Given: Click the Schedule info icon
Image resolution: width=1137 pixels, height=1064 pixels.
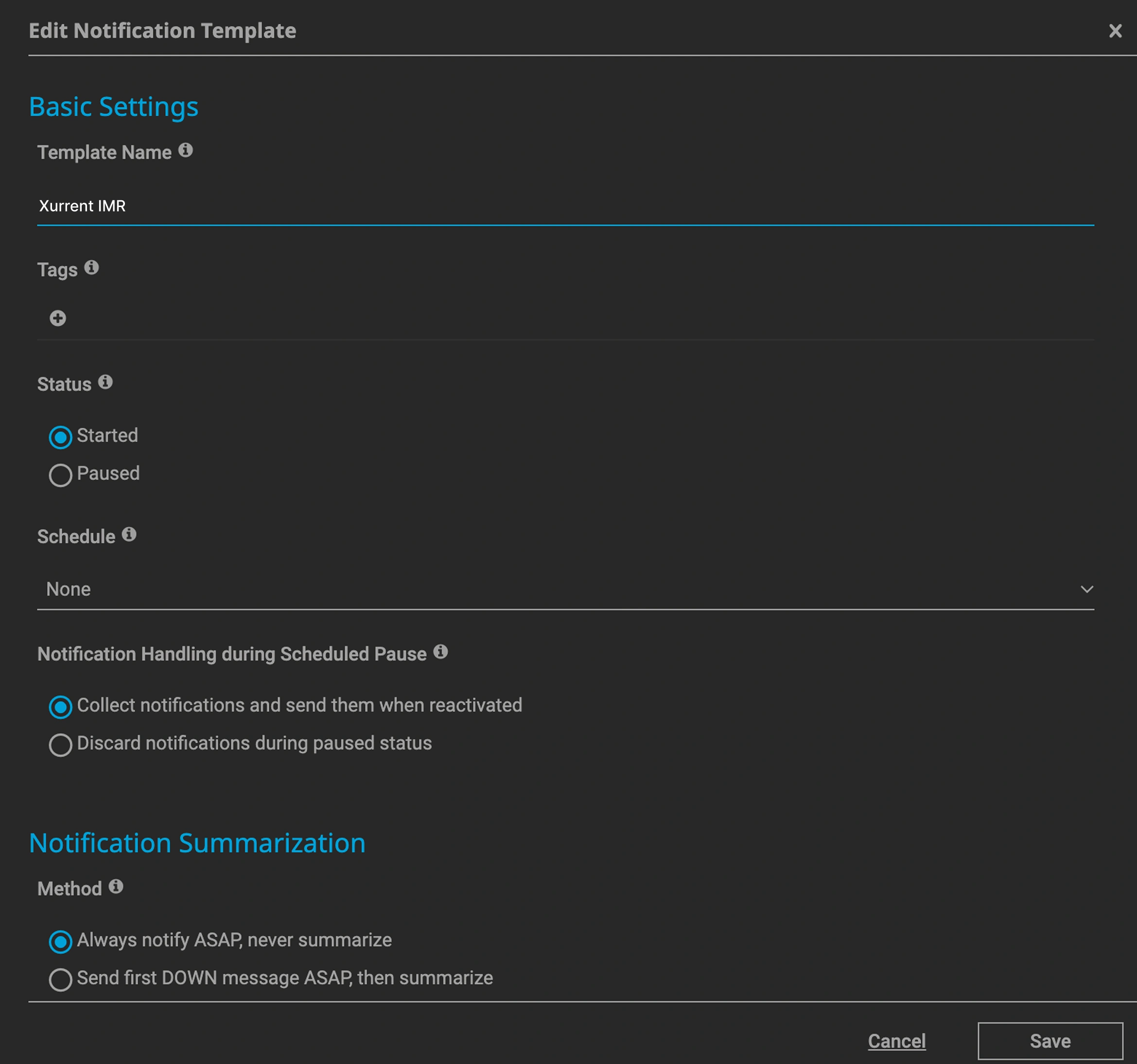Looking at the screenshot, I should pos(129,535).
